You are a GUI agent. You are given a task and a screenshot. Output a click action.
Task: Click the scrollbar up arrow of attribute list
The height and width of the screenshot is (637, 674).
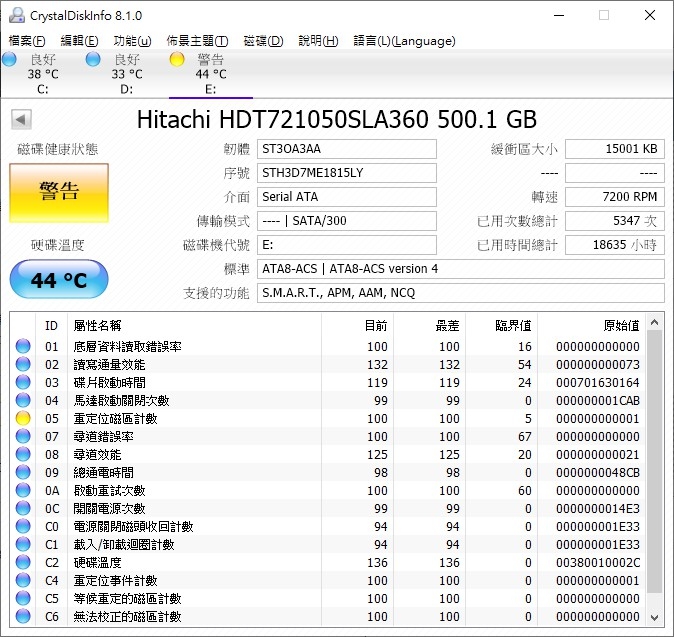point(655,322)
